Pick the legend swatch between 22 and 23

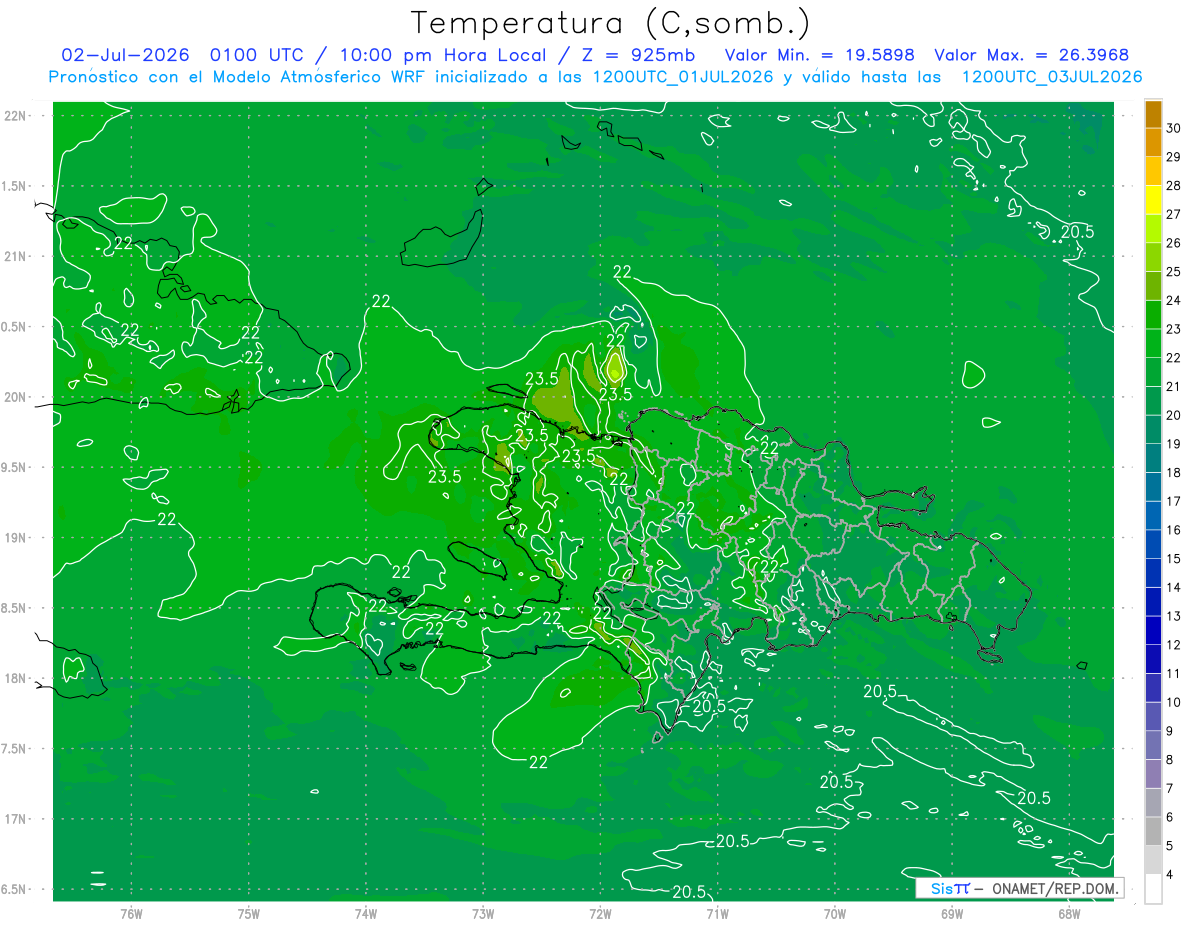(x=1153, y=343)
